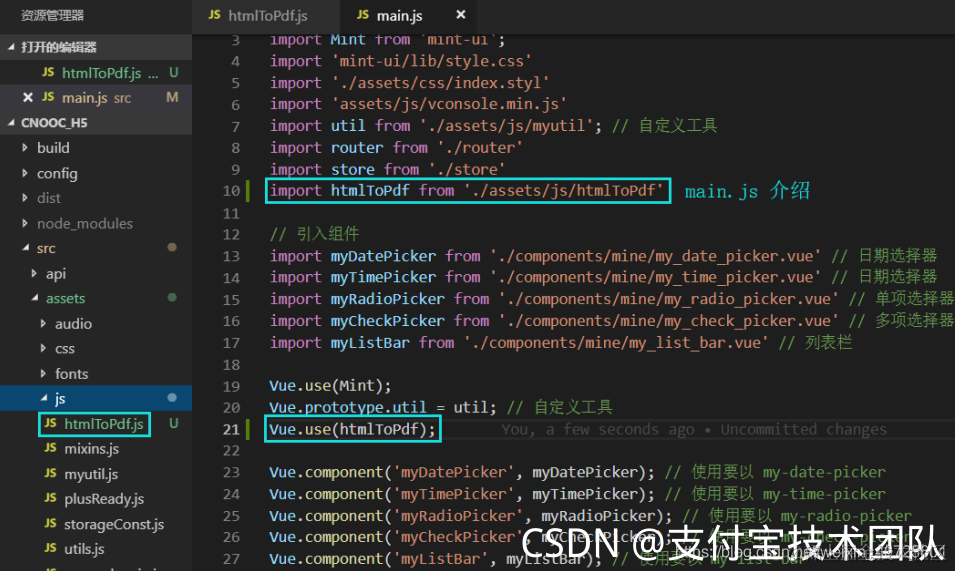Click Vue.use(htmlToPdf); on line 21
955x571 pixels.
pos(353,429)
